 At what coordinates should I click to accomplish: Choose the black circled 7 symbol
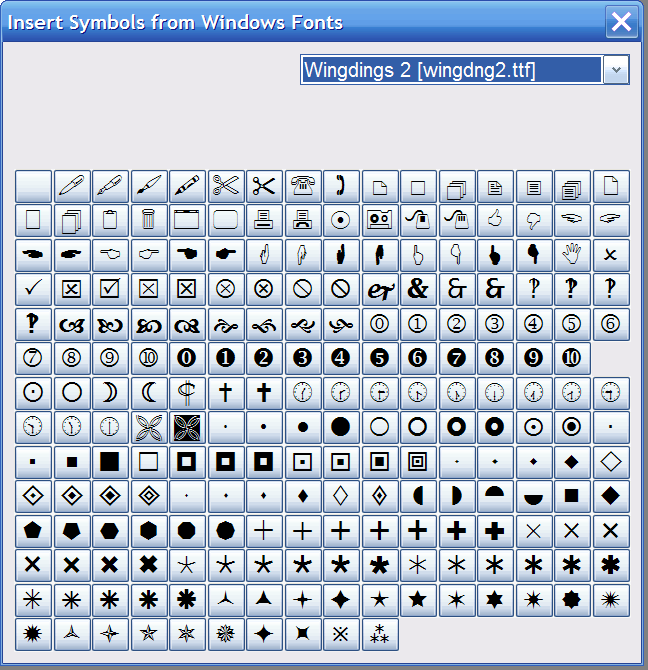pos(456,358)
